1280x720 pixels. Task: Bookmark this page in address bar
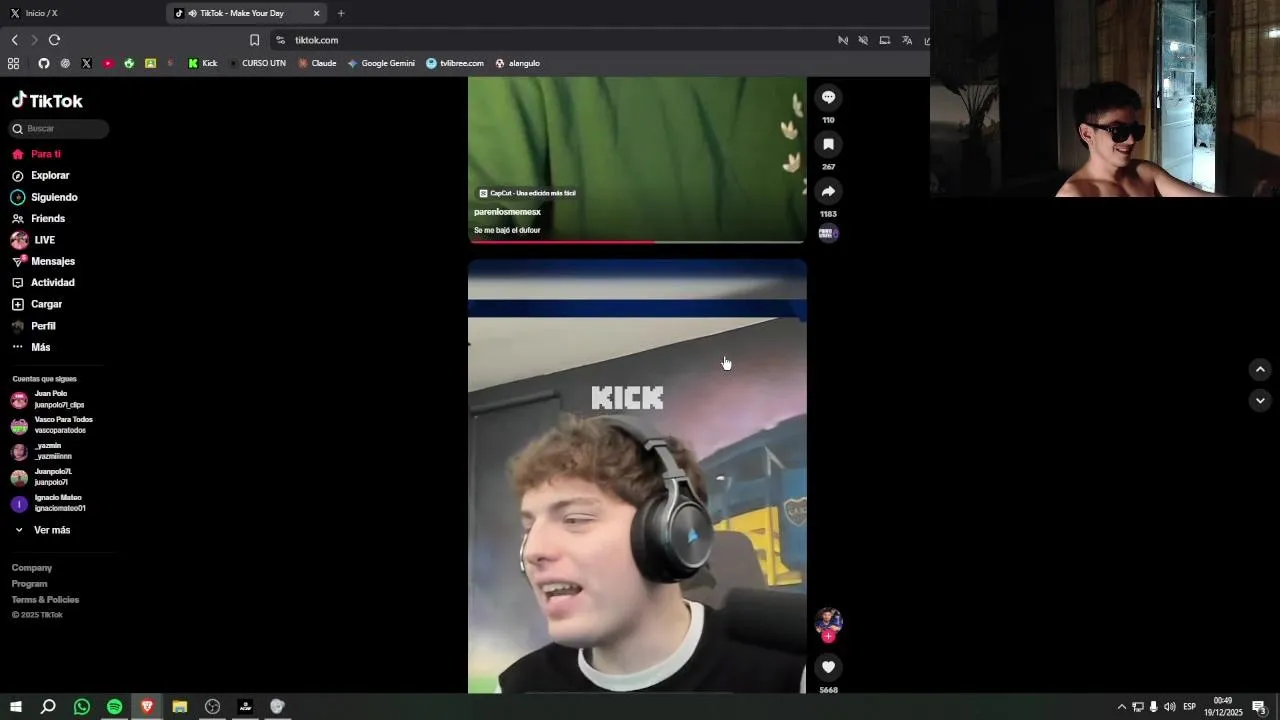coord(254,40)
